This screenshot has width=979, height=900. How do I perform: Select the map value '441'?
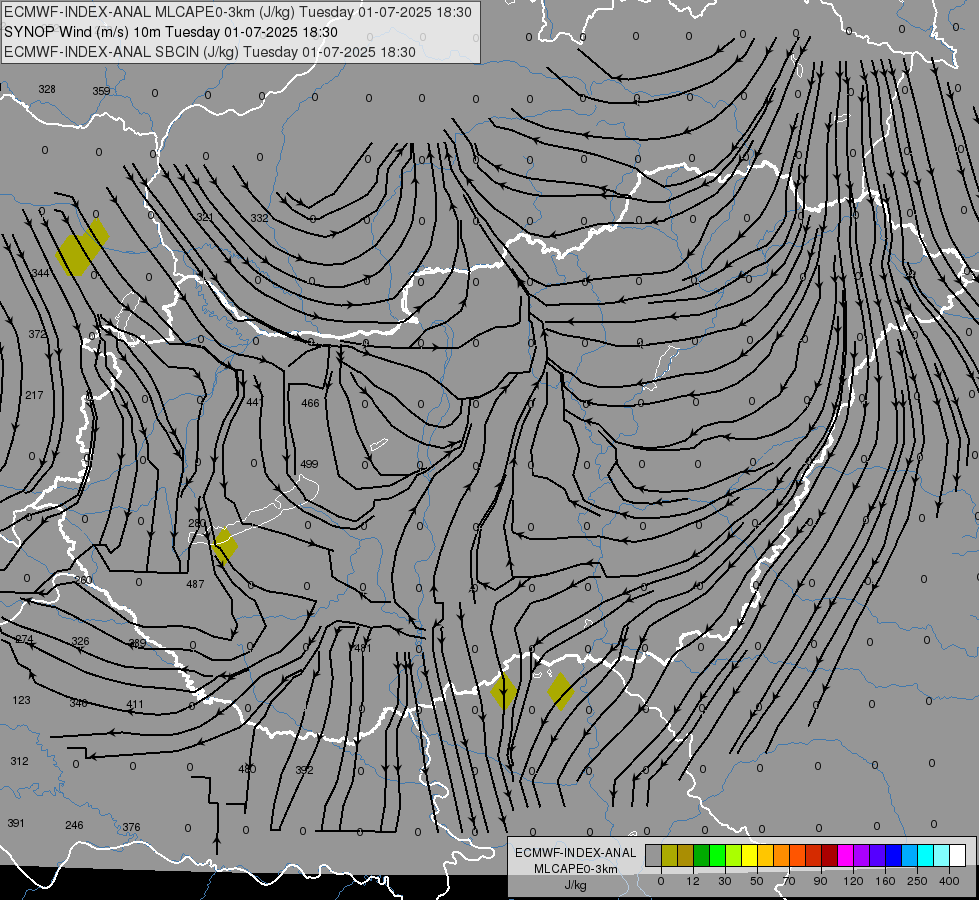point(255,402)
